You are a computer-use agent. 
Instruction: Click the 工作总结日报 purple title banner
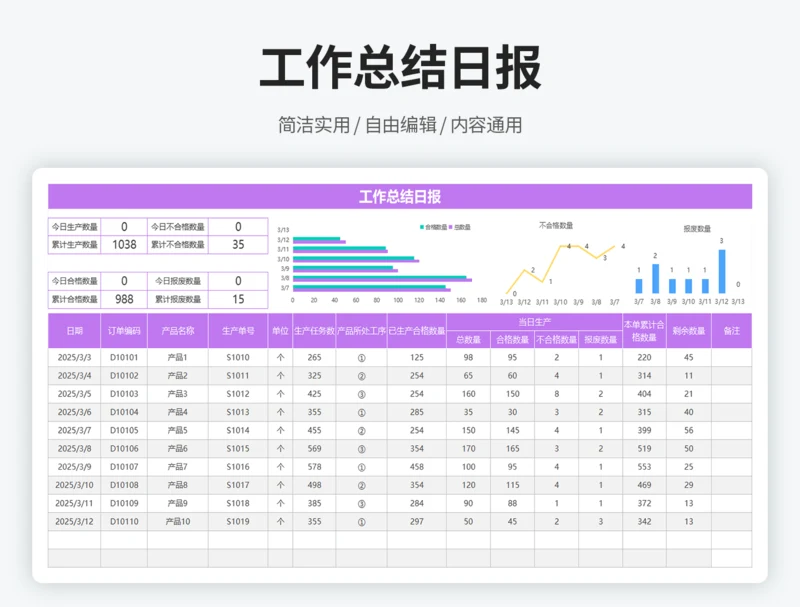click(x=400, y=197)
